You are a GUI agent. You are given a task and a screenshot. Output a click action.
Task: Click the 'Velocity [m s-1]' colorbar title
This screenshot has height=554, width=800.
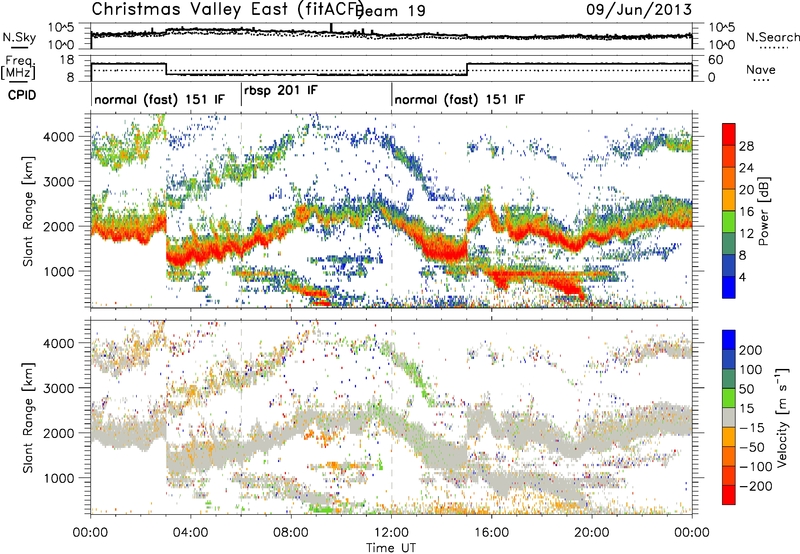(783, 417)
